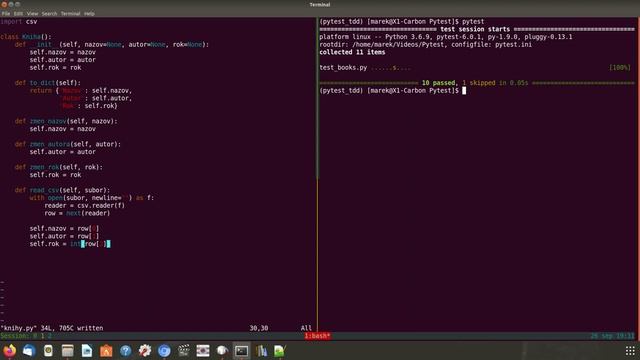Open Firefox from the dock
The width and height of the screenshot is (640, 360).
click(9, 351)
